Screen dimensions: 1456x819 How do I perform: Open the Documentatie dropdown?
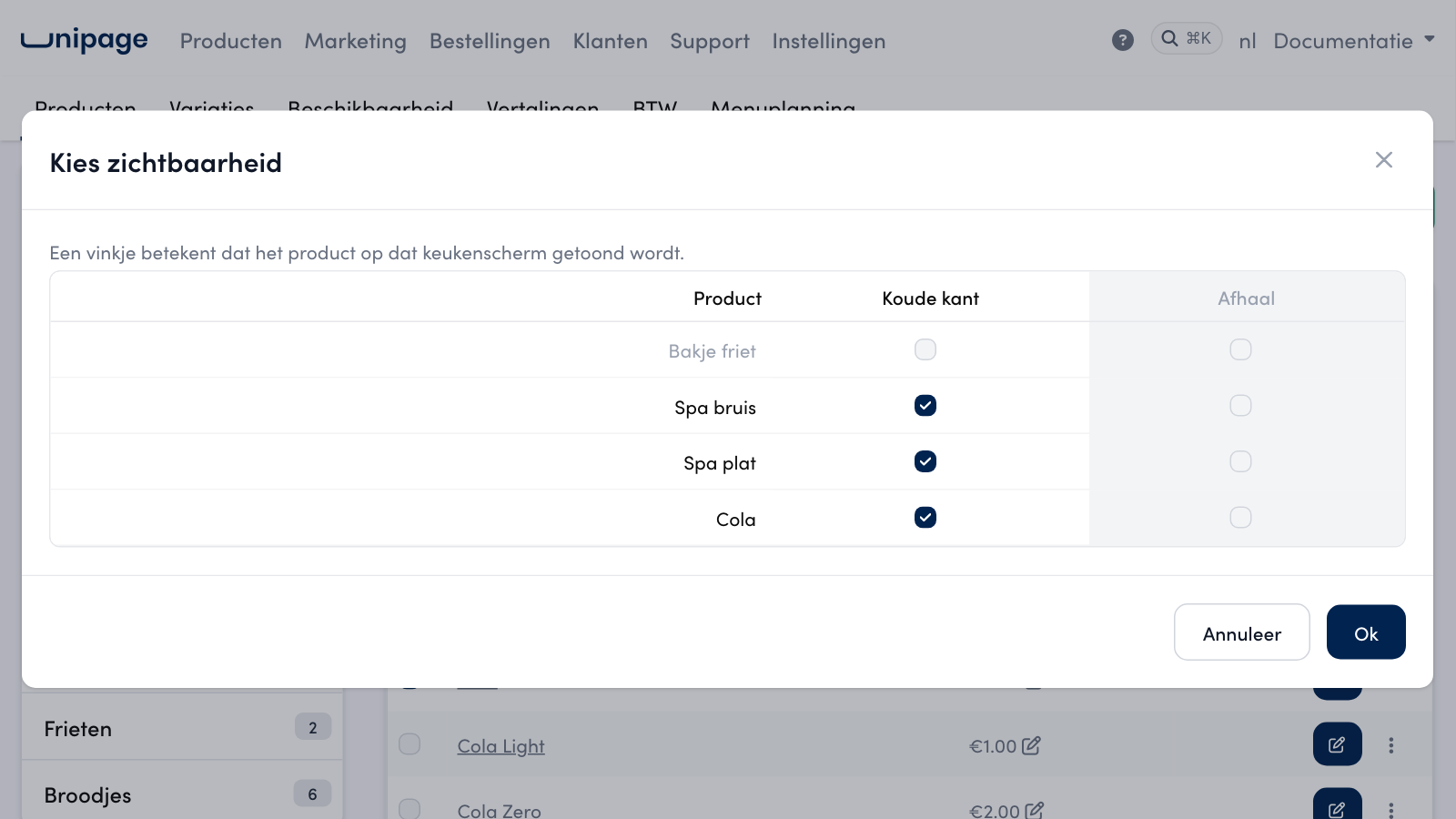pos(1354,41)
